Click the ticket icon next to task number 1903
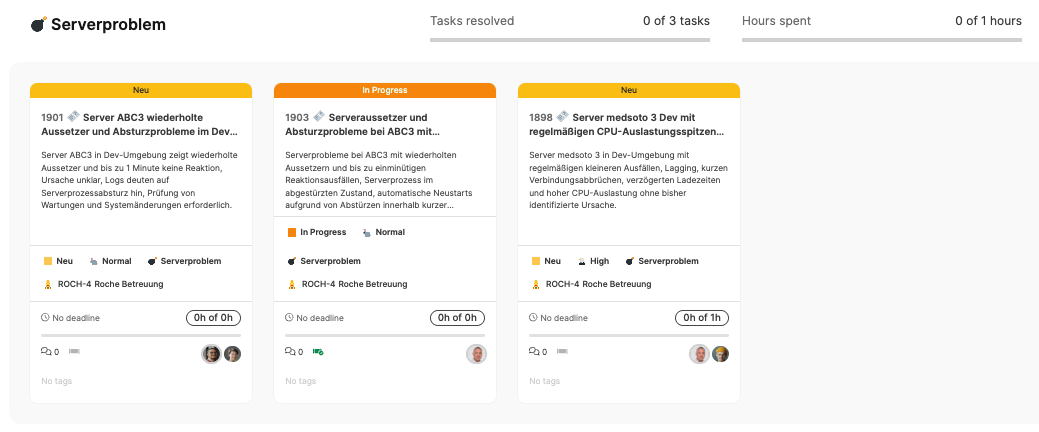 (319, 117)
